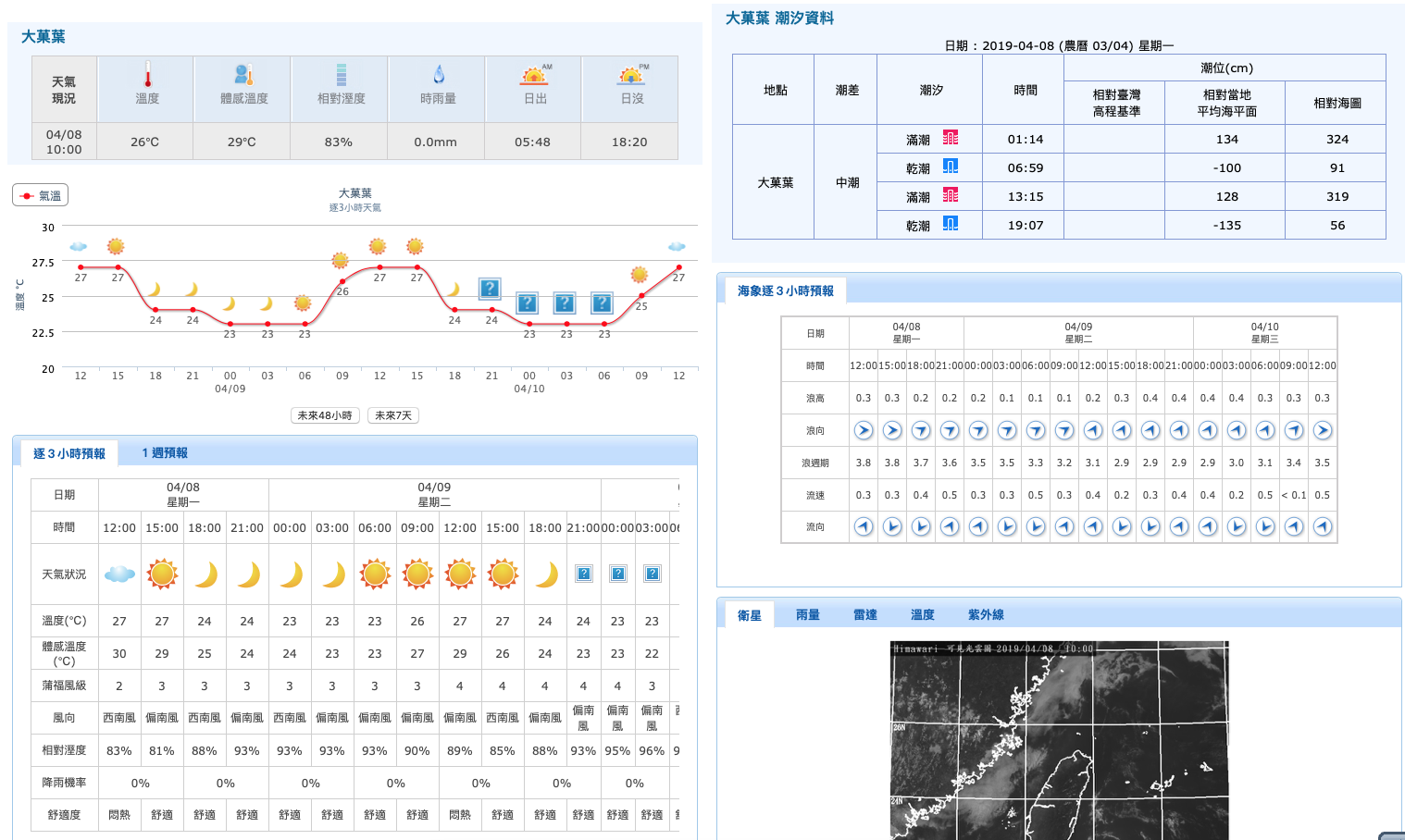Click the sunset time 18:20
The width and height of the screenshot is (1405, 840).
pyautogui.click(x=629, y=142)
